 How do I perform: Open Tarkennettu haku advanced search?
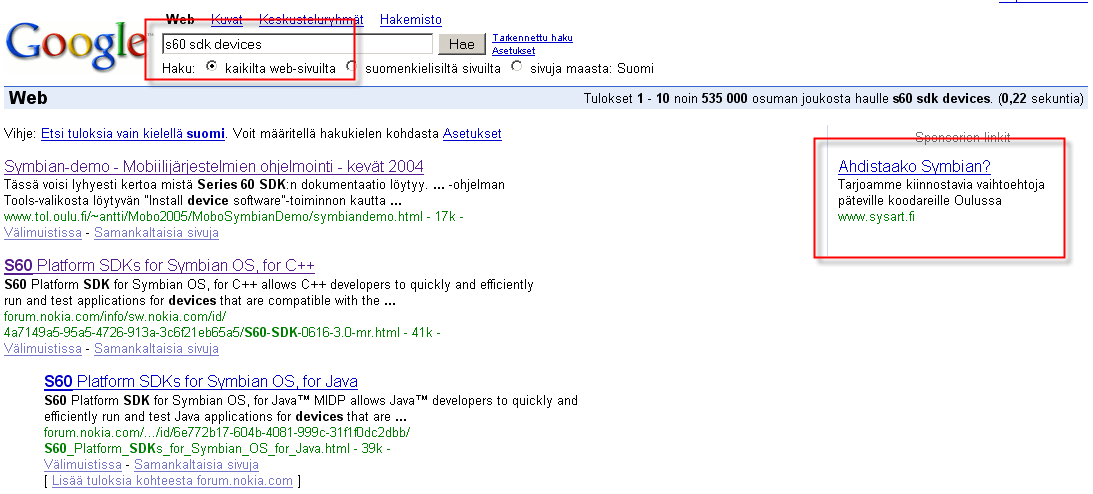[532, 38]
